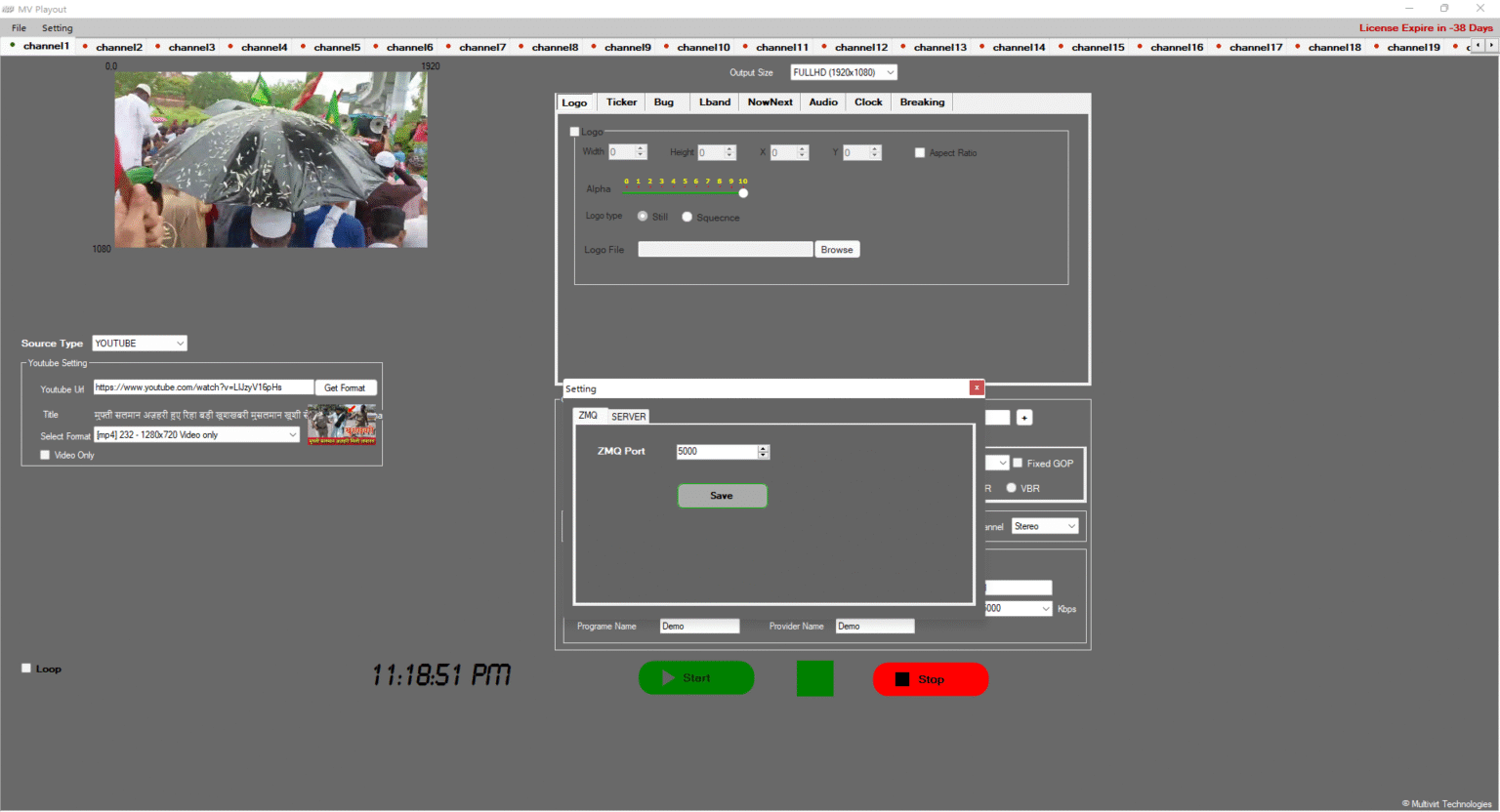
Task: Expand the Output Size dropdown
Action: 844,72
